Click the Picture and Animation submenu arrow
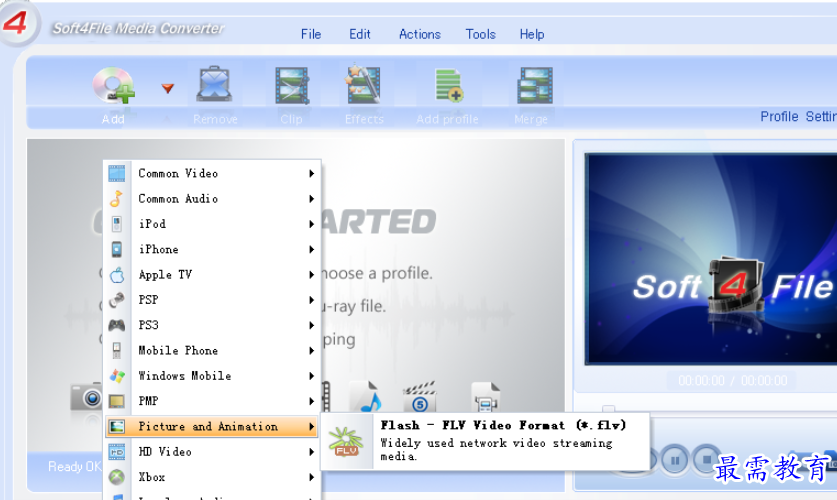This screenshot has height=500, width=837. [311, 427]
